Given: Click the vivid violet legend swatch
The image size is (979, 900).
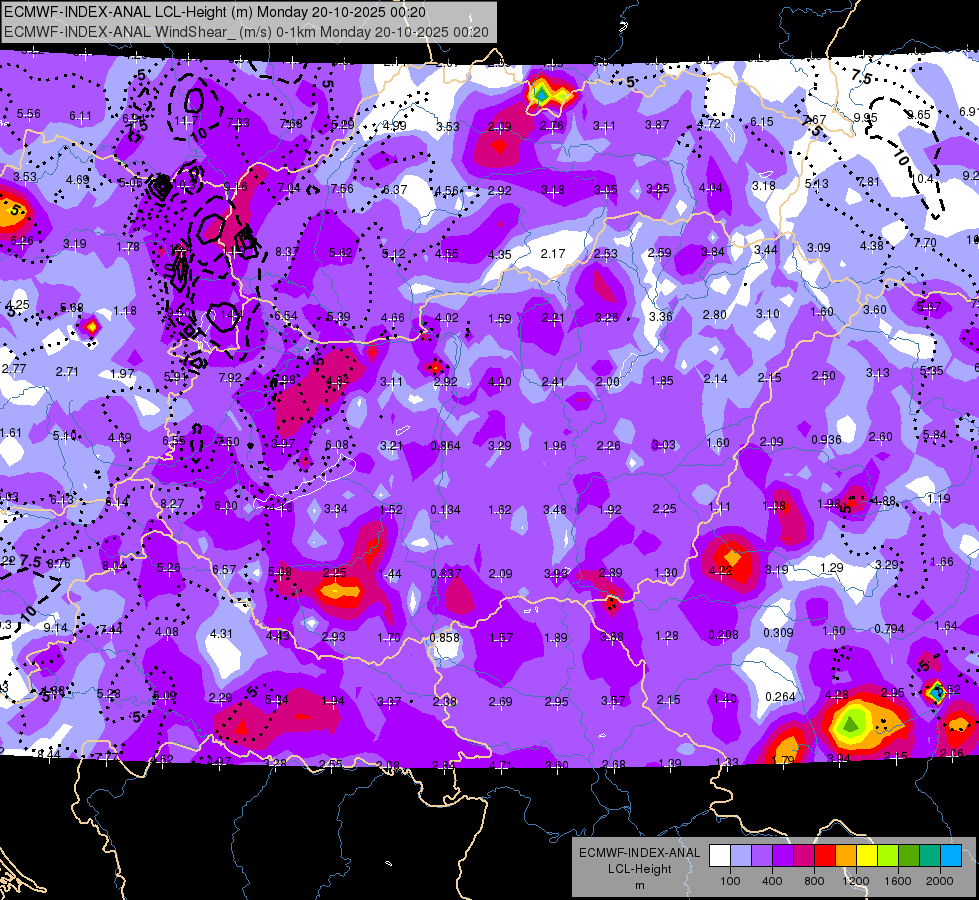Looking at the screenshot, I should point(783,856).
